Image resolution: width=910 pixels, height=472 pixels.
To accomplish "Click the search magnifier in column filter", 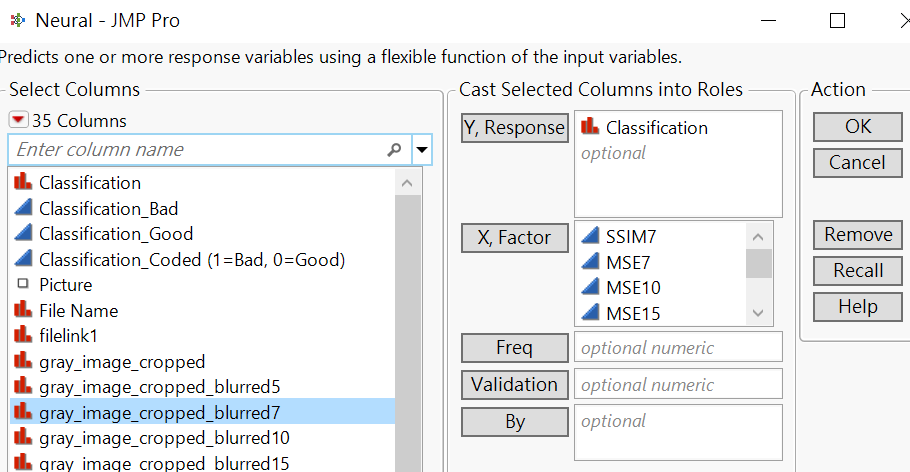I will [394, 150].
